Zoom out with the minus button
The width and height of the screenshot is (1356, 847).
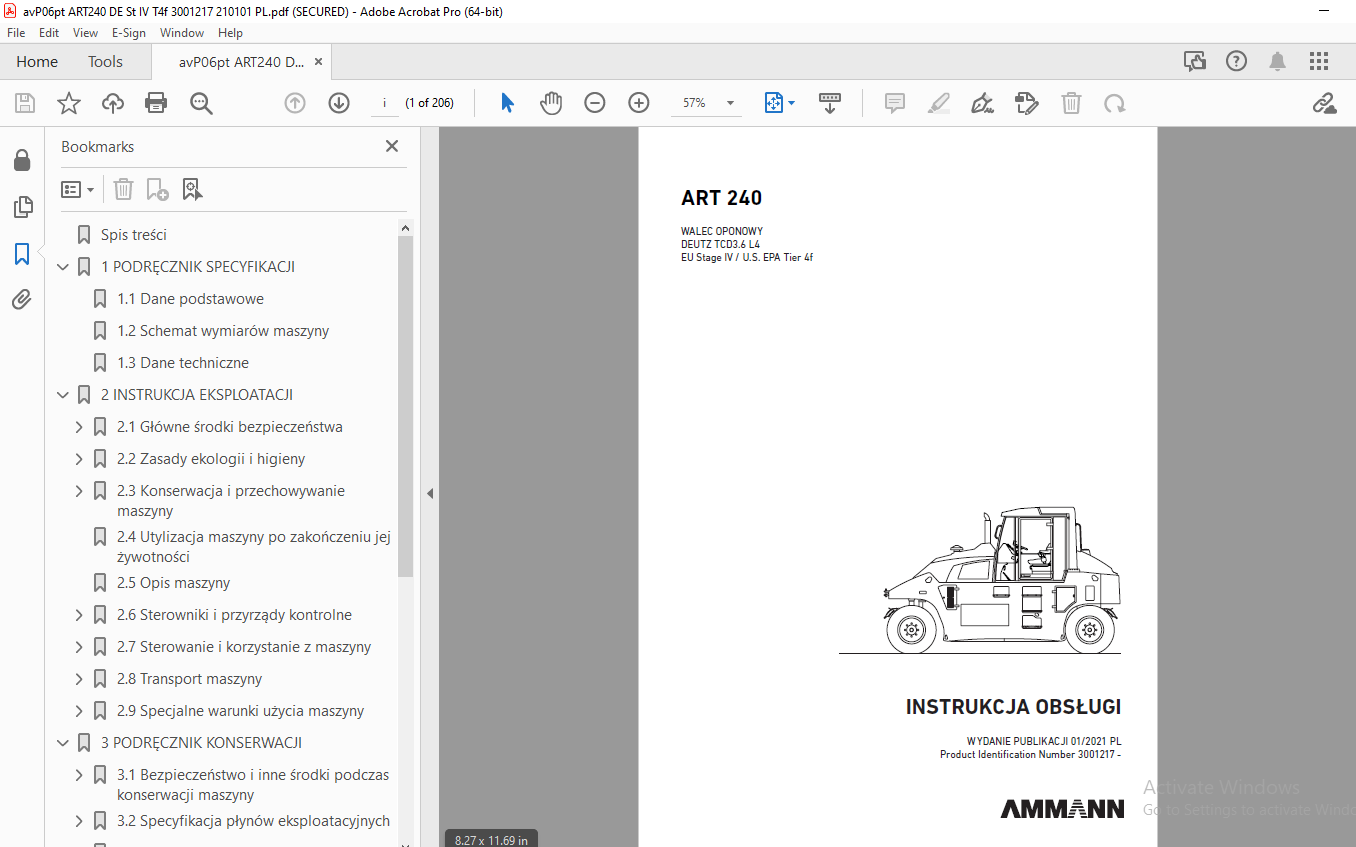pos(595,103)
